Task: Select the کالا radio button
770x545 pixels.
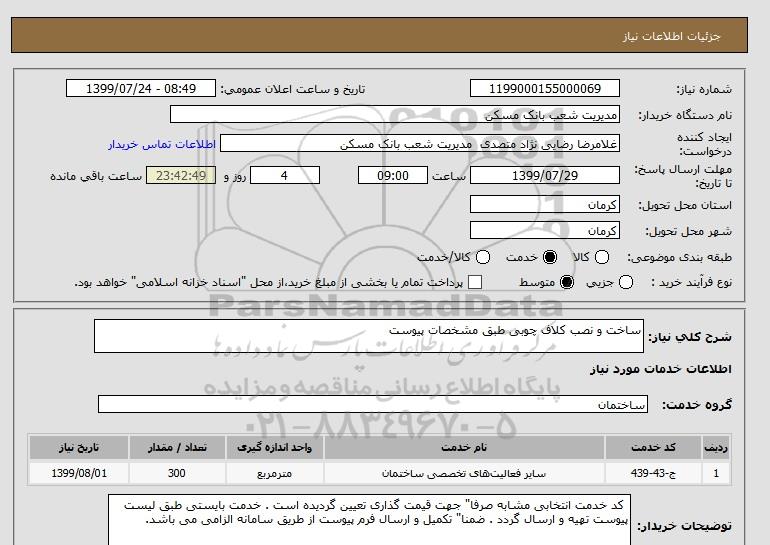Action: (602, 257)
